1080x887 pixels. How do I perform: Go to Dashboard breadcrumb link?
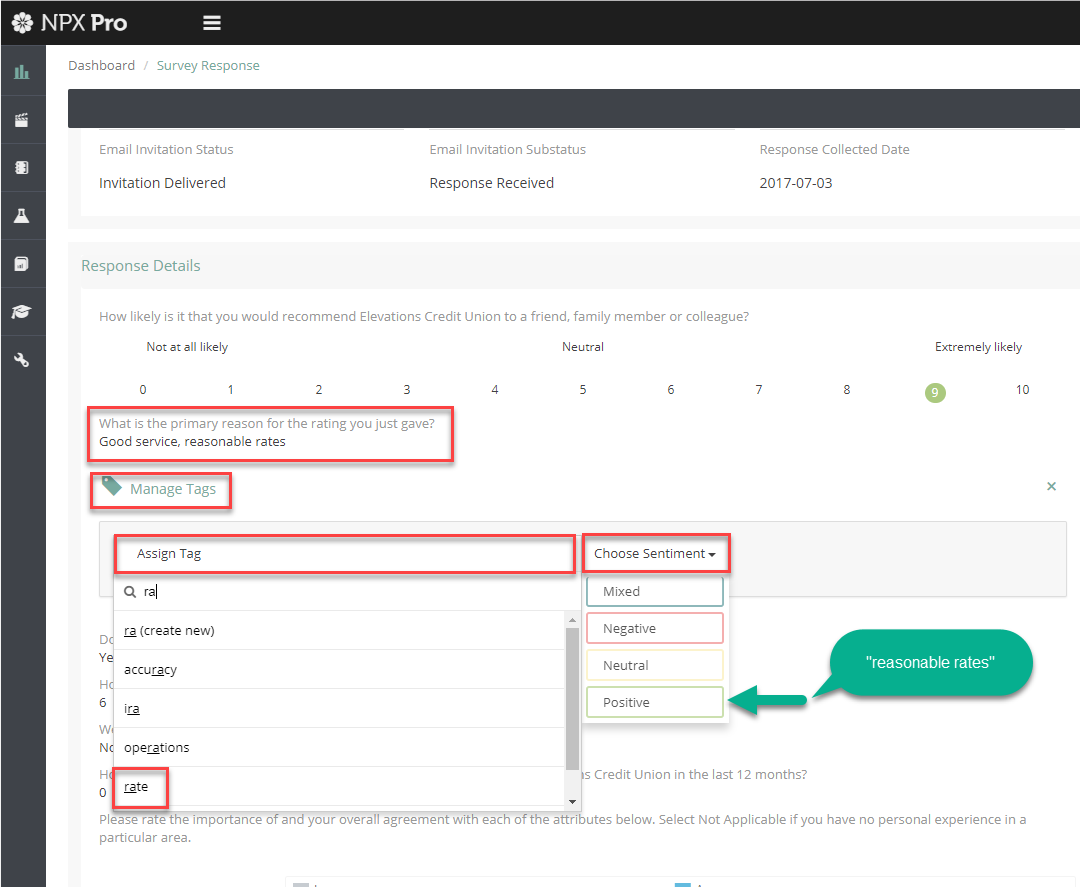pyautogui.click(x=101, y=66)
